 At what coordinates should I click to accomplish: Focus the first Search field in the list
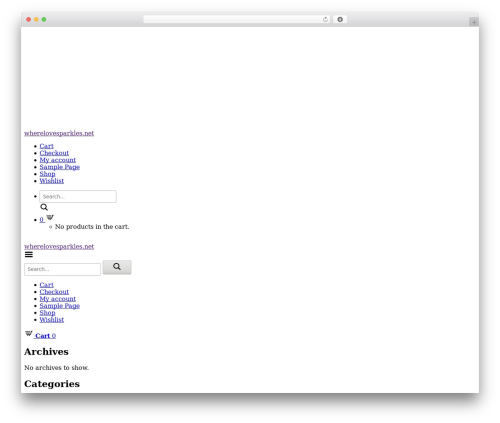pyautogui.click(x=78, y=196)
